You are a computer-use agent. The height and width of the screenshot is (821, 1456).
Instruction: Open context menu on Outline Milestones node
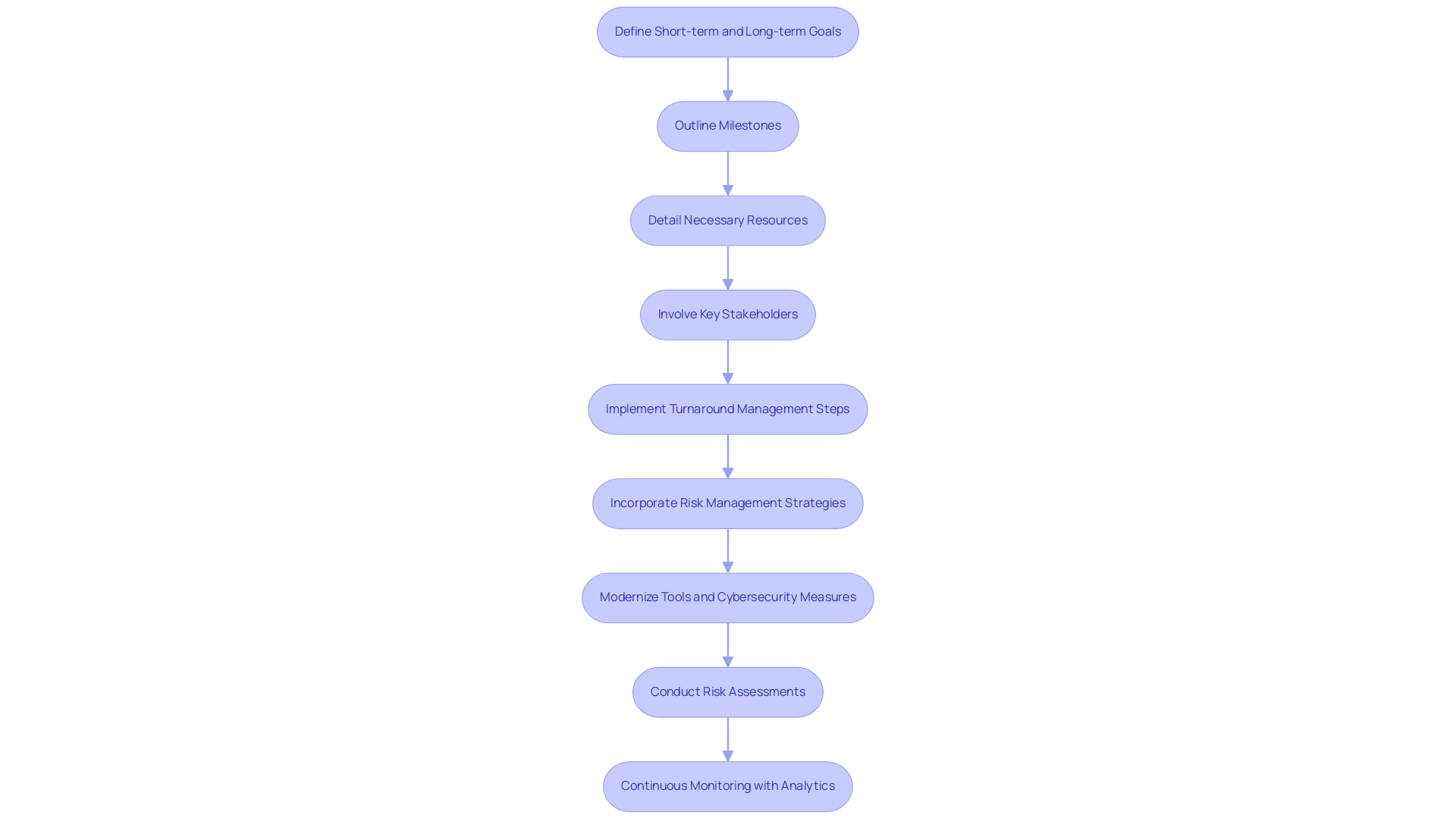point(728,126)
